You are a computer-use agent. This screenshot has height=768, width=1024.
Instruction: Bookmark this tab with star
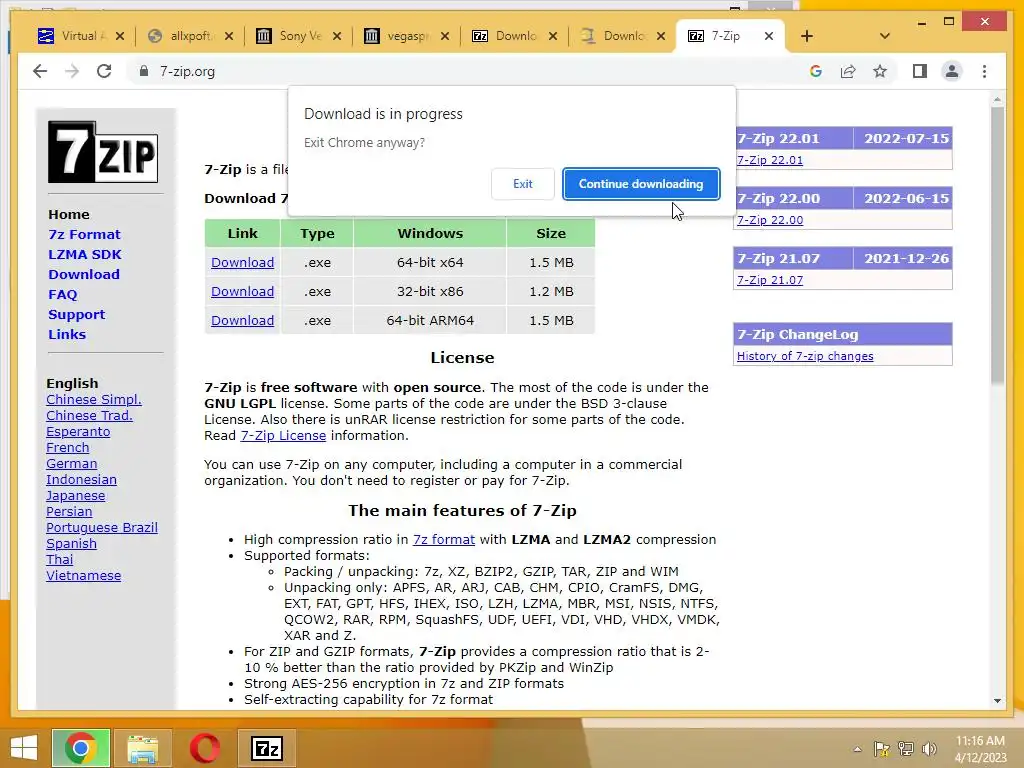pyautogui.click(x=880, y=71)
